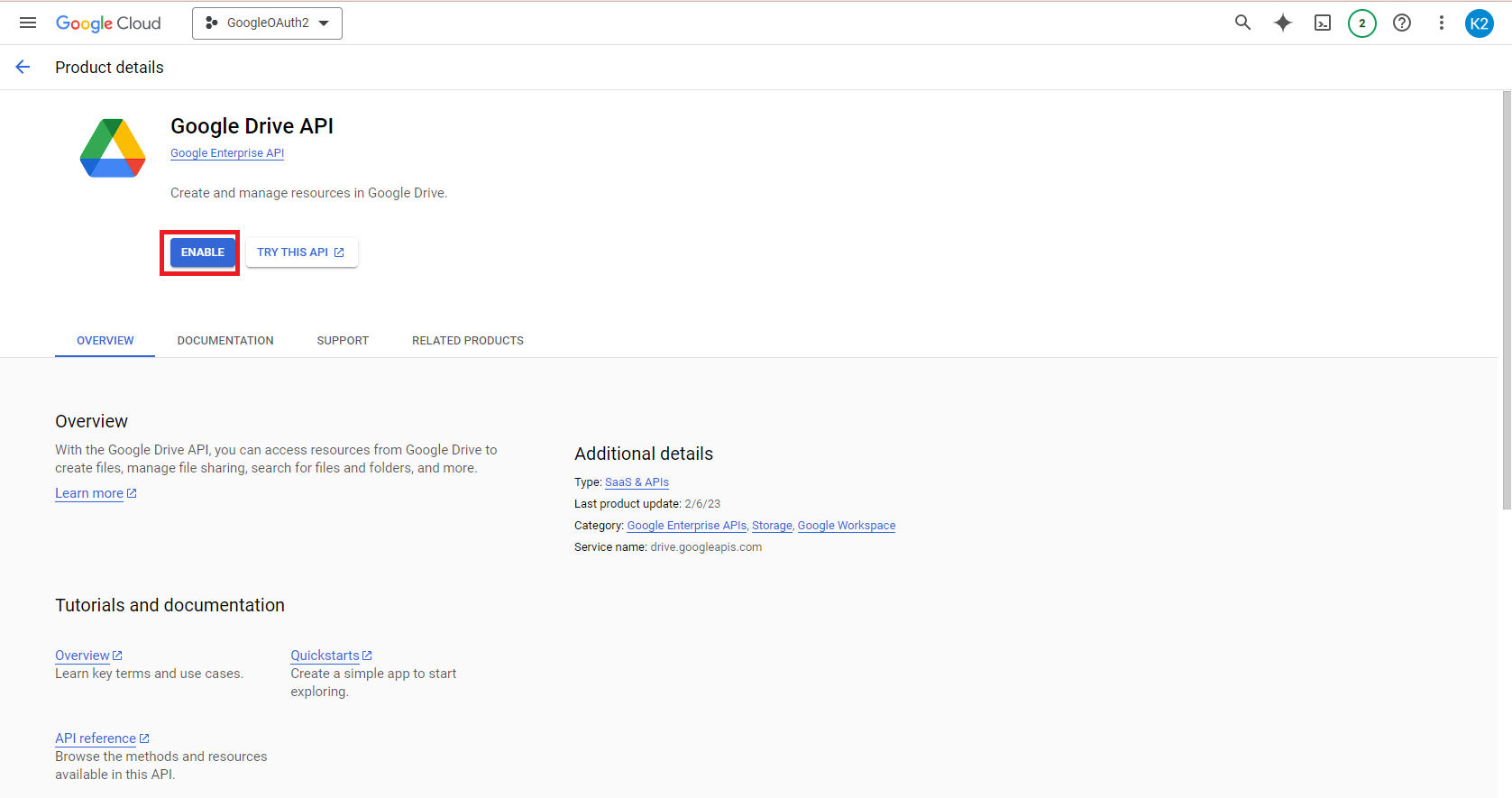This screenshot has height=798, width=1512.
Task: Go back using the arrow icon
Action: point(23,67)
